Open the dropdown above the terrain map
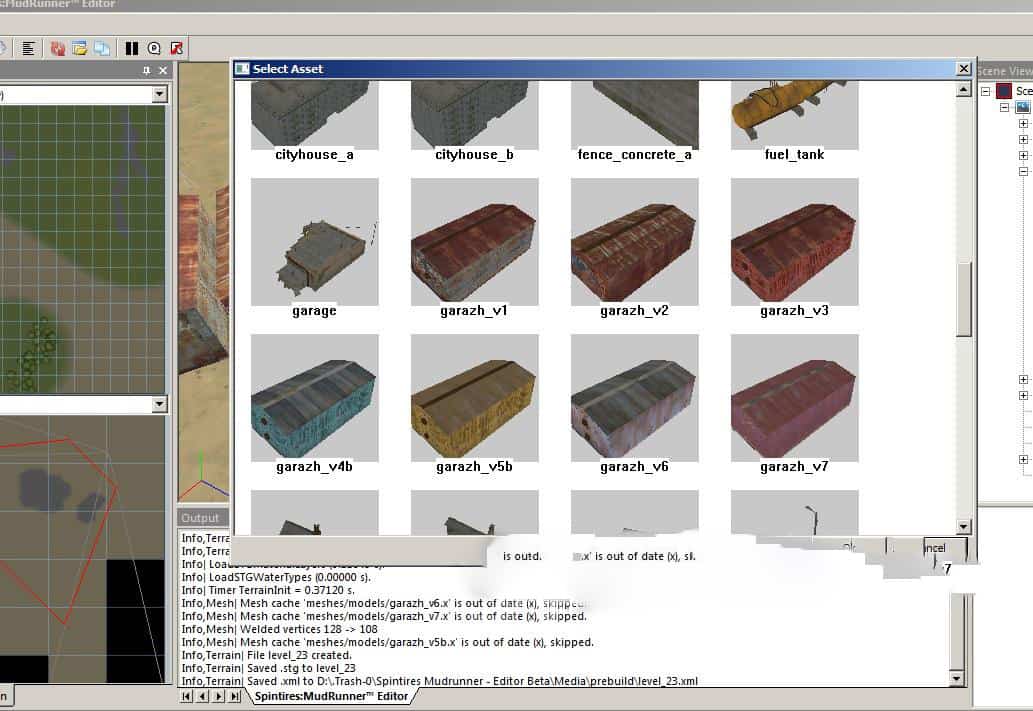The image size is (1033, 711). [159, 94]
